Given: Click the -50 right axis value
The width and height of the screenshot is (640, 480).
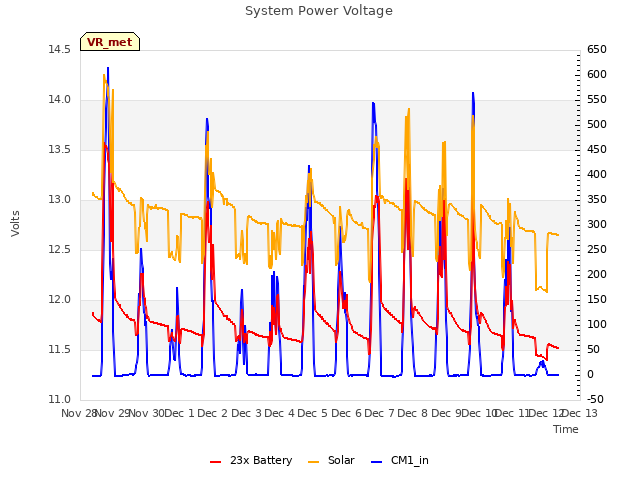Looking at the screenshot, I should (x=595, y=399).
